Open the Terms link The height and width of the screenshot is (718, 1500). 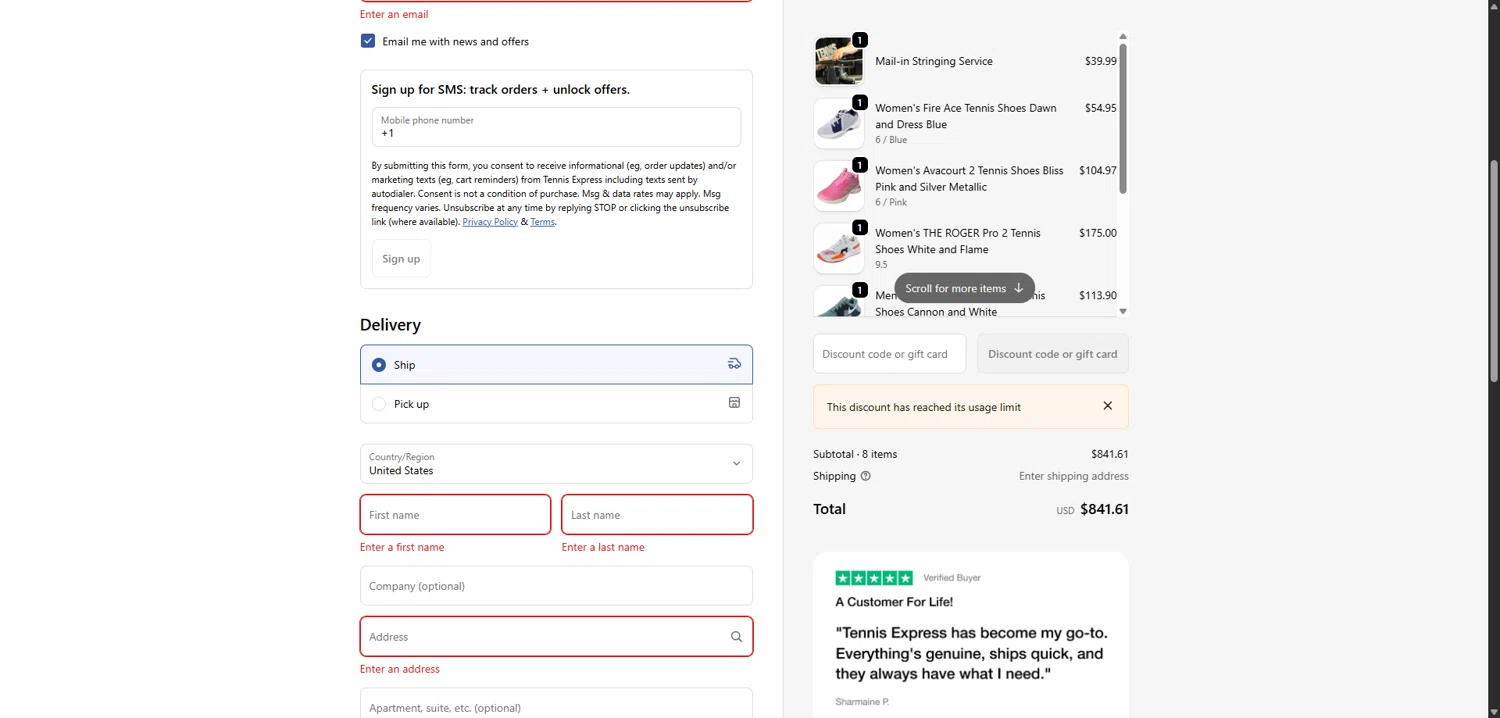[542, 222]
